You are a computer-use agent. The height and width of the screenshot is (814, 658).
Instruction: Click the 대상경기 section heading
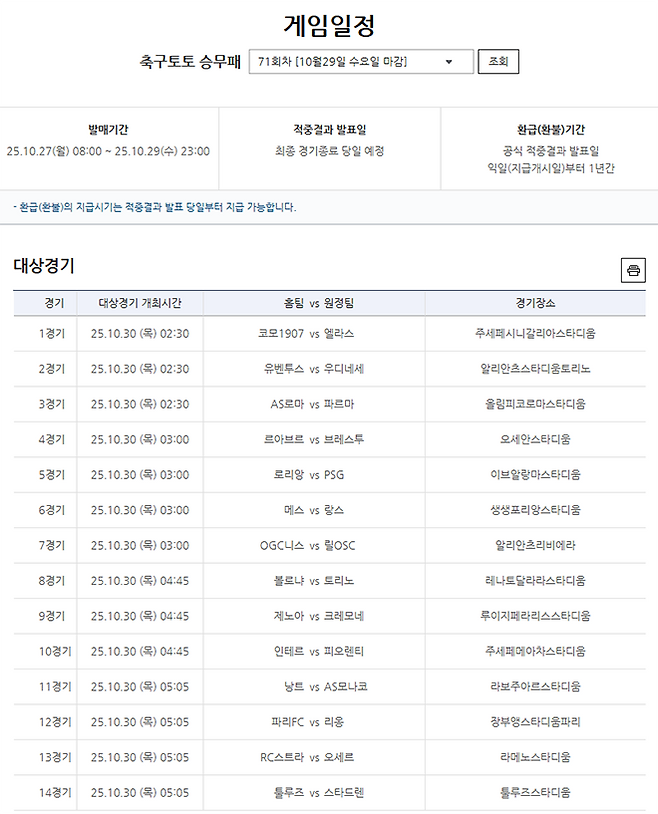(x=44, y=266)
